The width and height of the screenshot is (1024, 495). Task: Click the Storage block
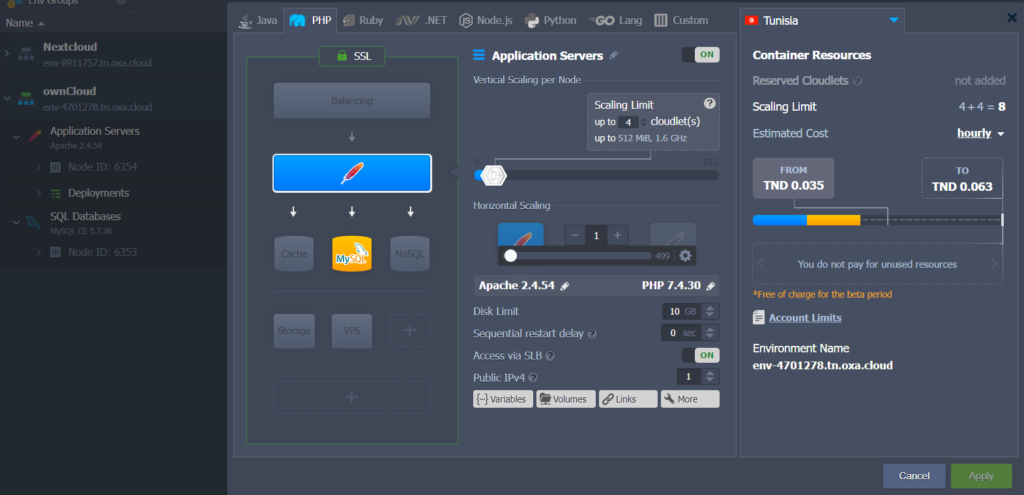(x=294, y=330)
